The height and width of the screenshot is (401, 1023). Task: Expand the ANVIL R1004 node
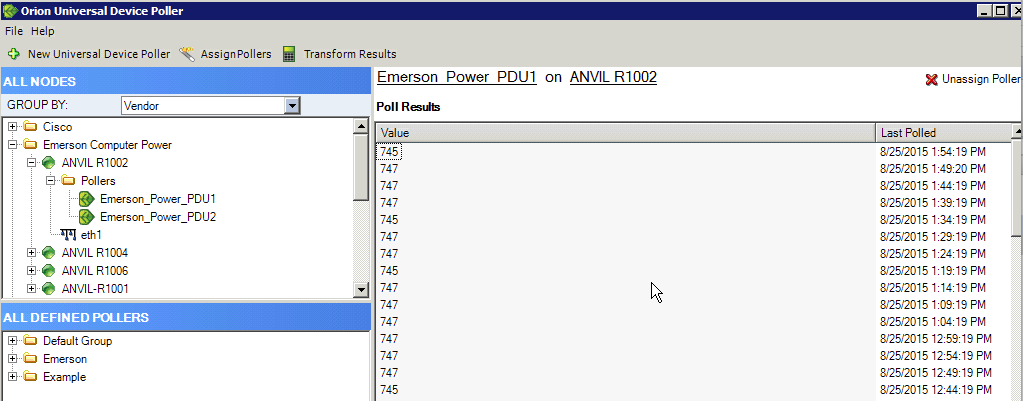pos(31,252)
